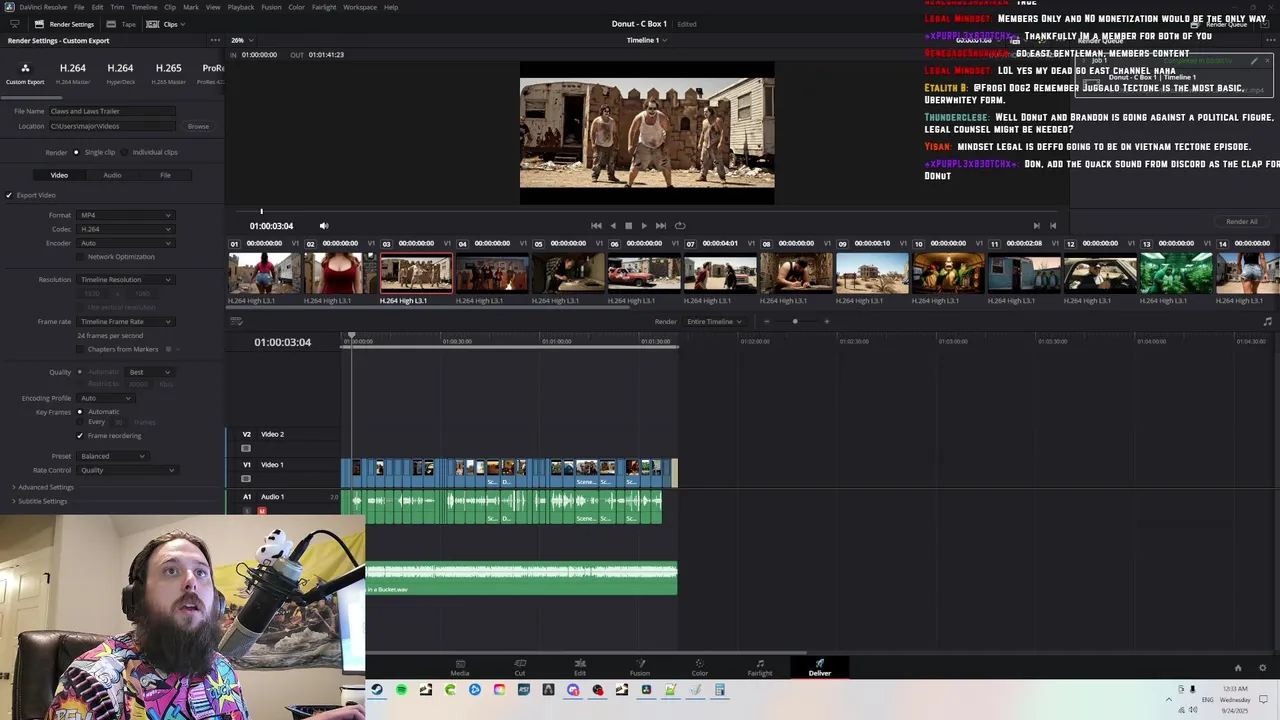The height and width of the screenshot is (720, 1280).
Task: Open the Workspace menu
Action: point(360,7)
